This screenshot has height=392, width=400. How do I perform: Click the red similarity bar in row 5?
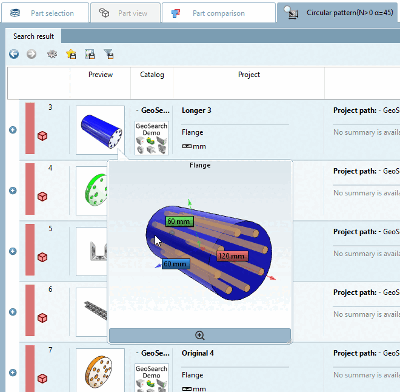click(x=30, y=250)
